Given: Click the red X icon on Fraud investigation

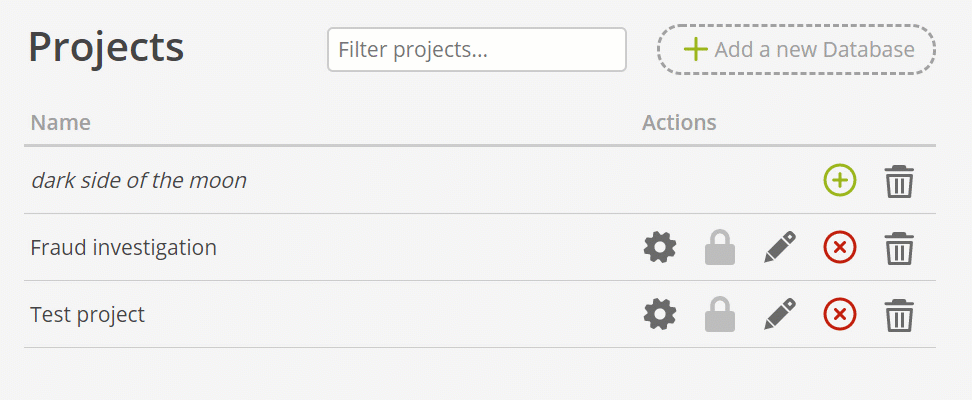Looking at the screenshot, I should click(x=840, y=247).
